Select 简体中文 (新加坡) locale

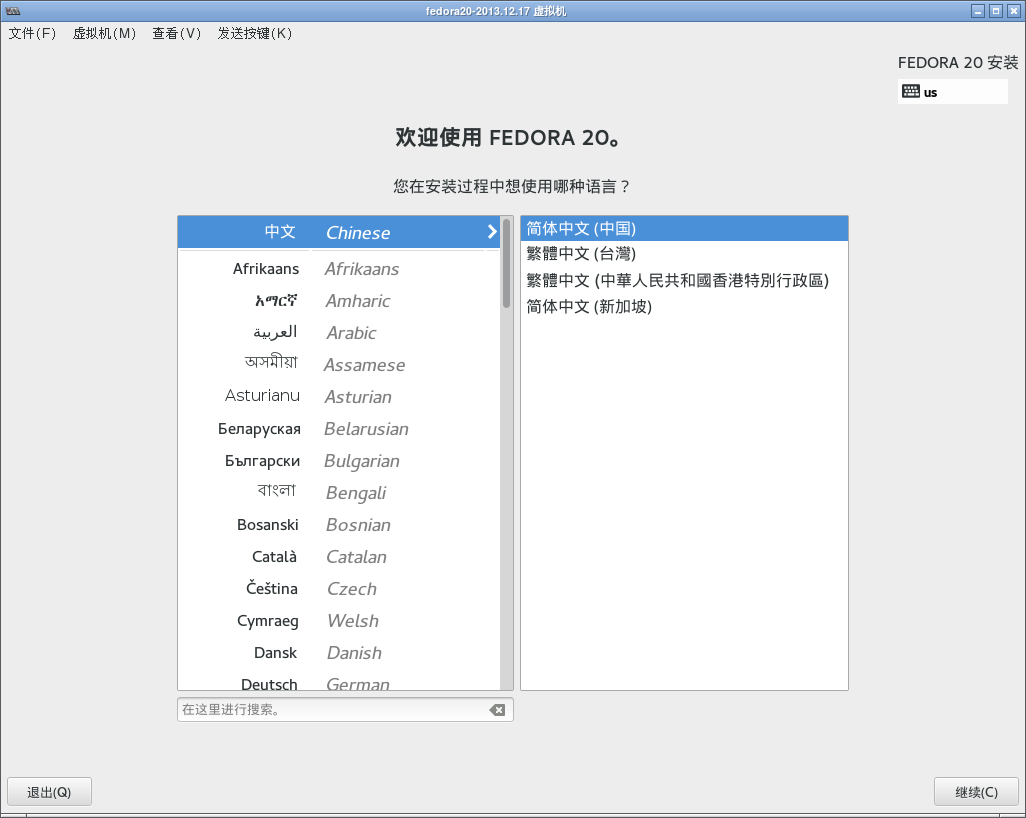684,306
